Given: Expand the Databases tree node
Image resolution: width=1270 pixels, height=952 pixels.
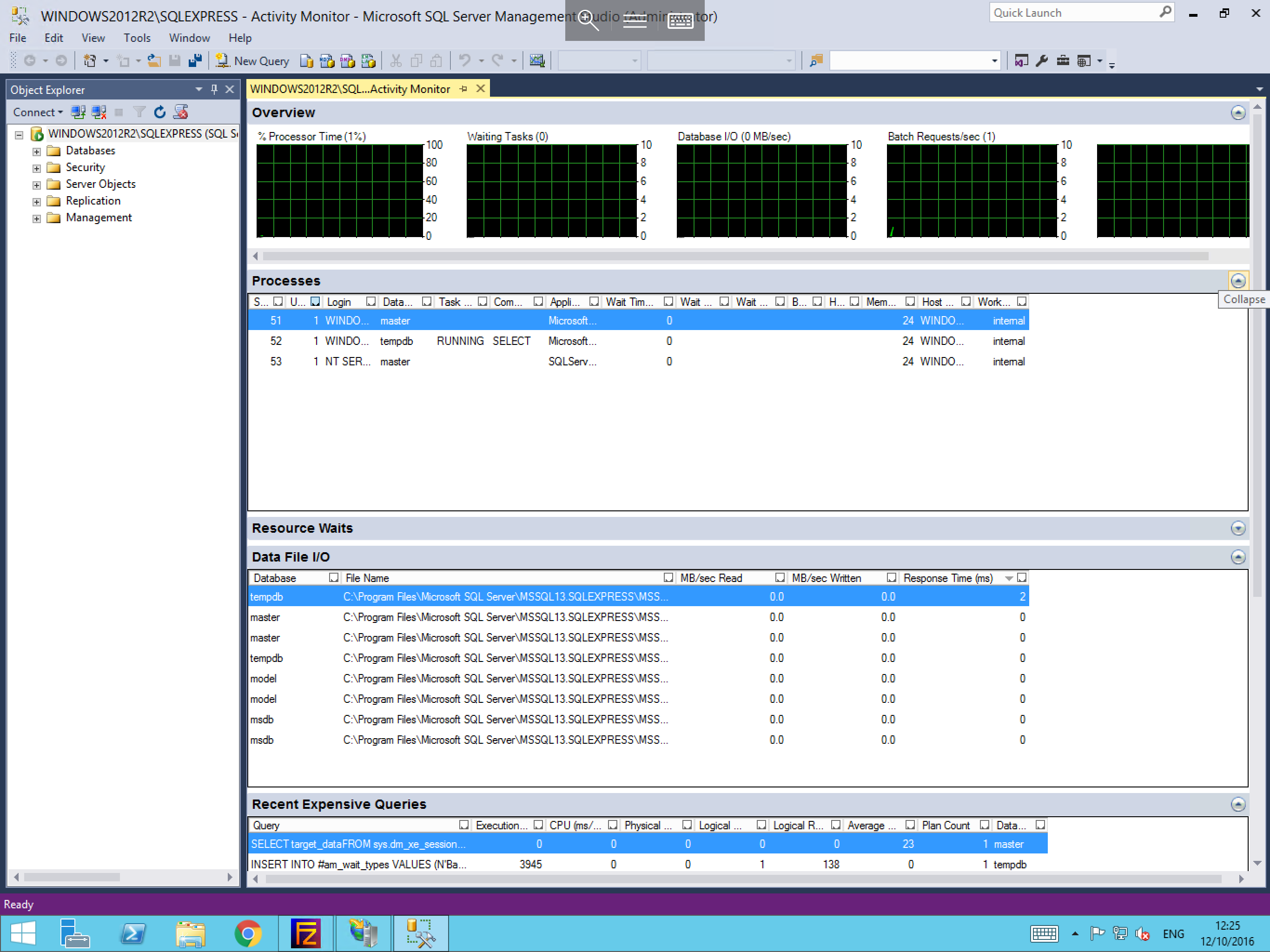Looking at the screenshot, I should [36, 152].
